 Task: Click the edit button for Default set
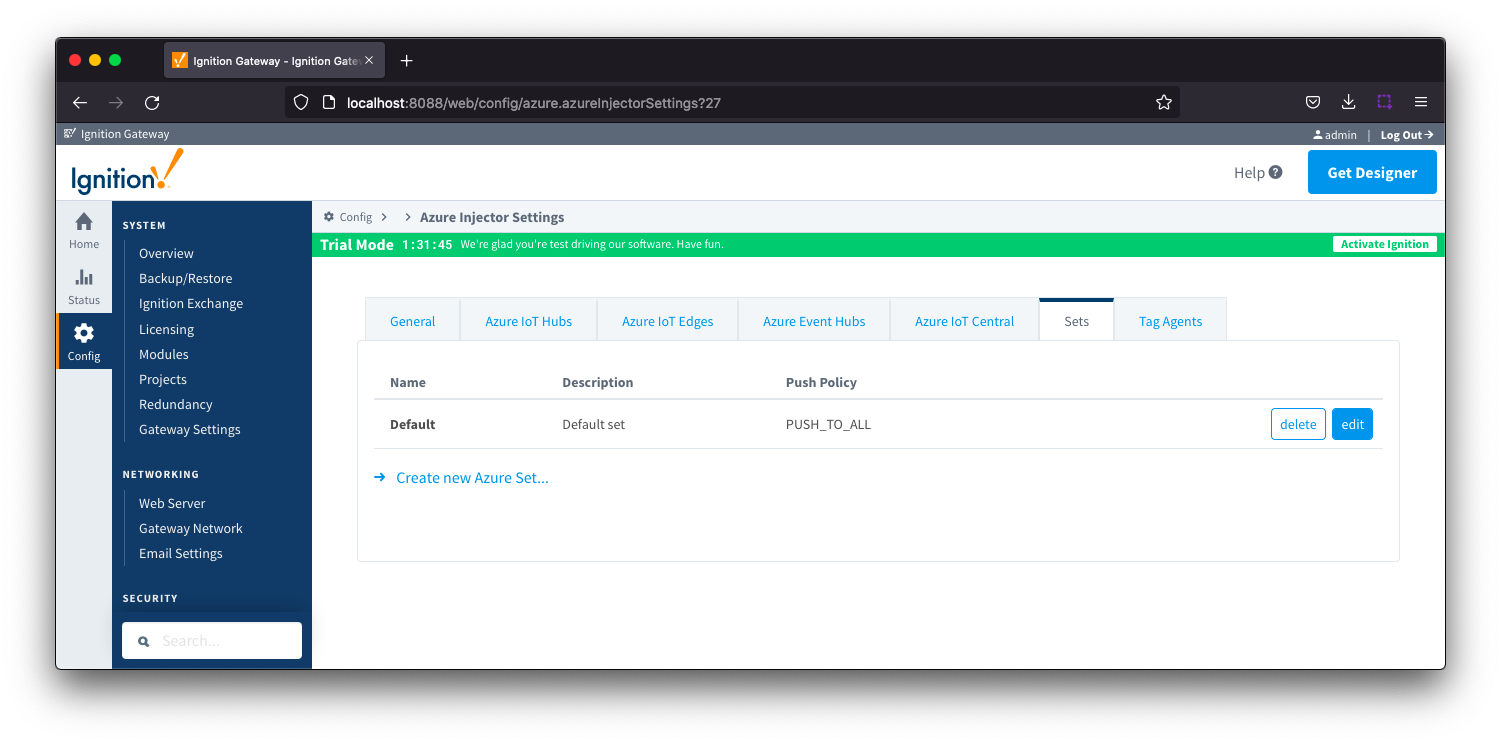[x=1352, y=424]
